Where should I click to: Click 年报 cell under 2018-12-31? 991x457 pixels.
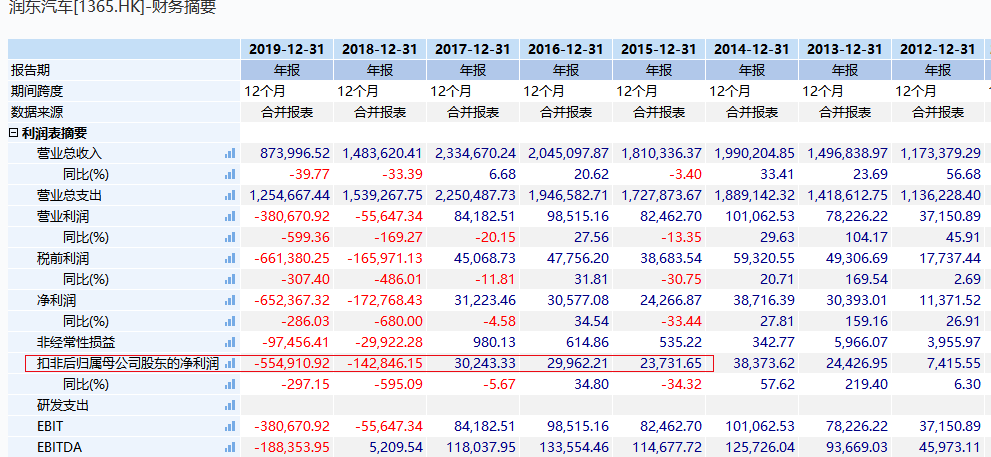tap(380, 70)
